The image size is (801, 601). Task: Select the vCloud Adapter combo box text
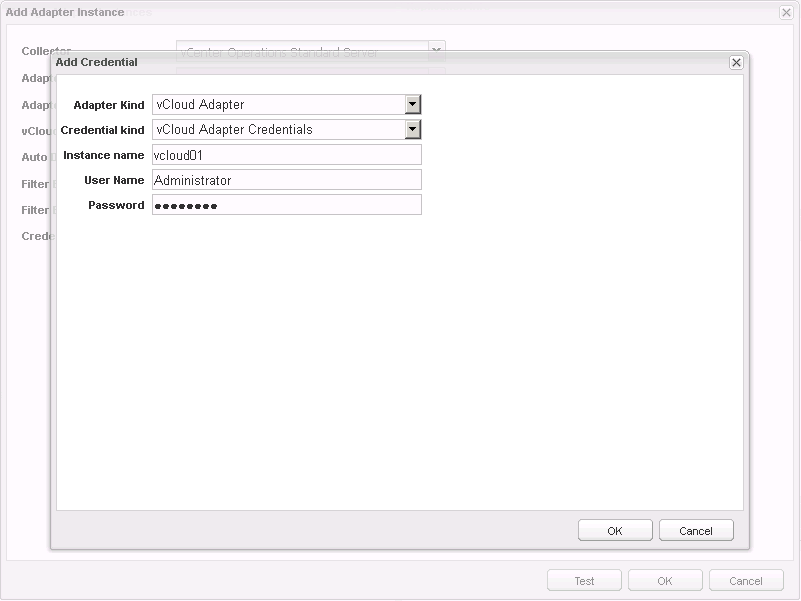point(278,105)
